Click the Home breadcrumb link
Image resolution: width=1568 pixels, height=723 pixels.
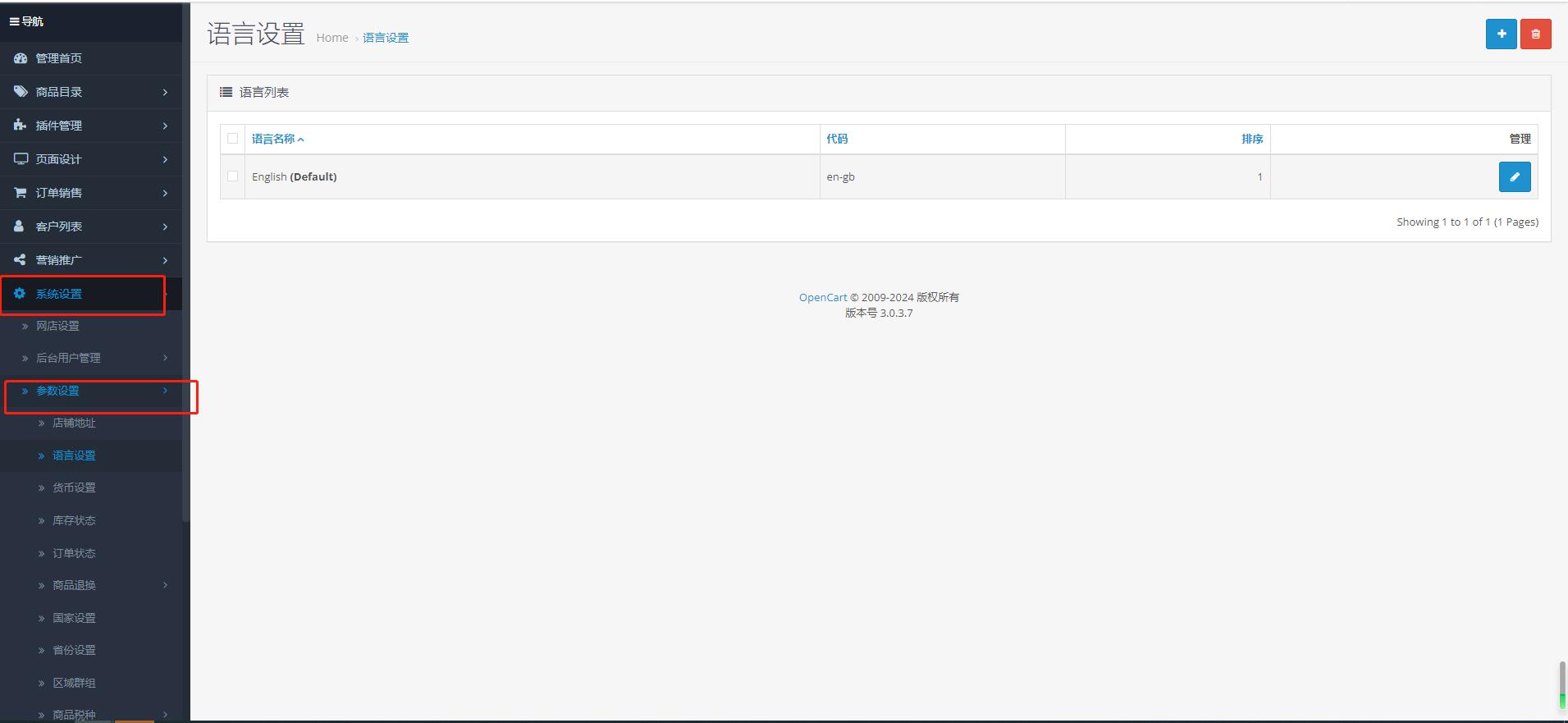pyautogui.click(x=332, y=38)
